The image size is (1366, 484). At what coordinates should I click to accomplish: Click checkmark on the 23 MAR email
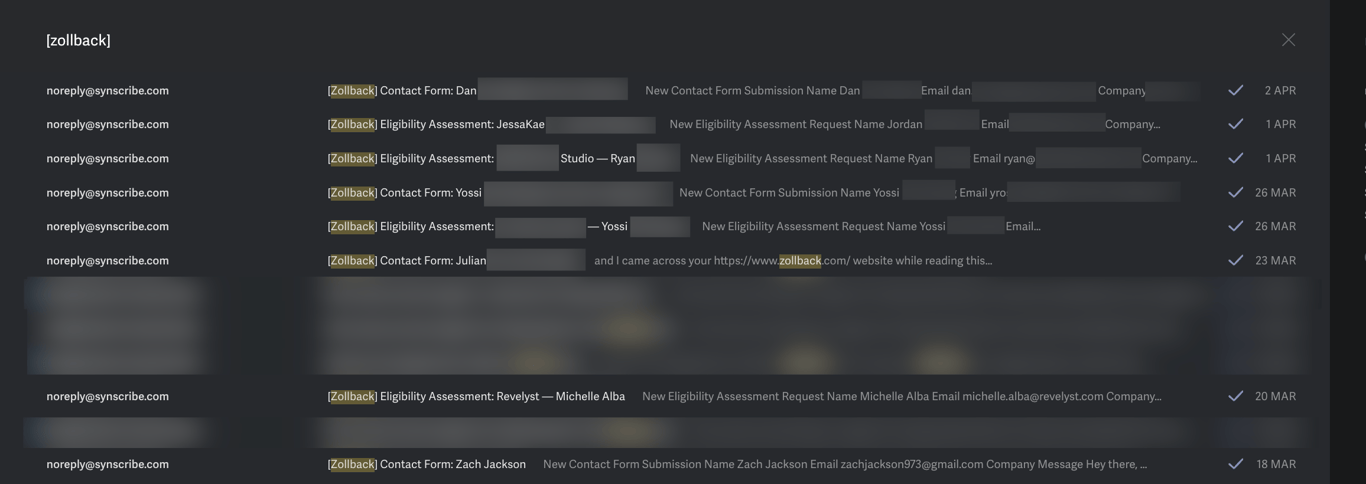tap(1236, 260)
